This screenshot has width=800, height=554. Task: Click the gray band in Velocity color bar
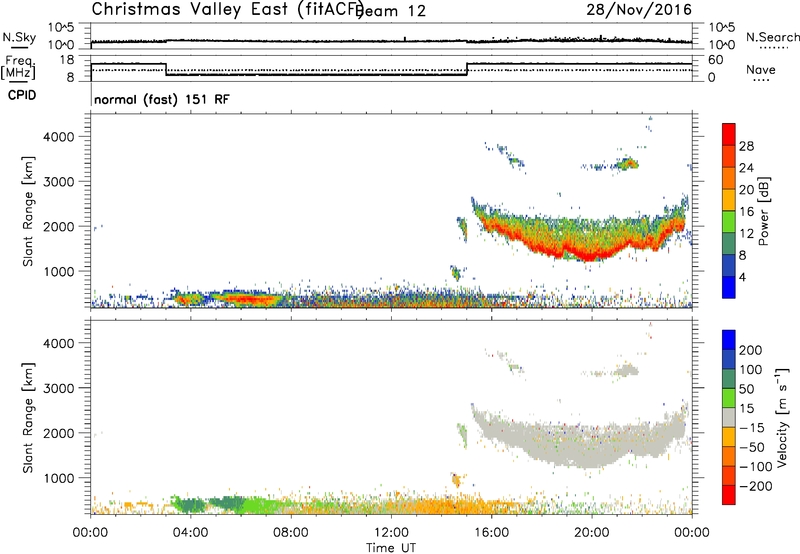729,417
